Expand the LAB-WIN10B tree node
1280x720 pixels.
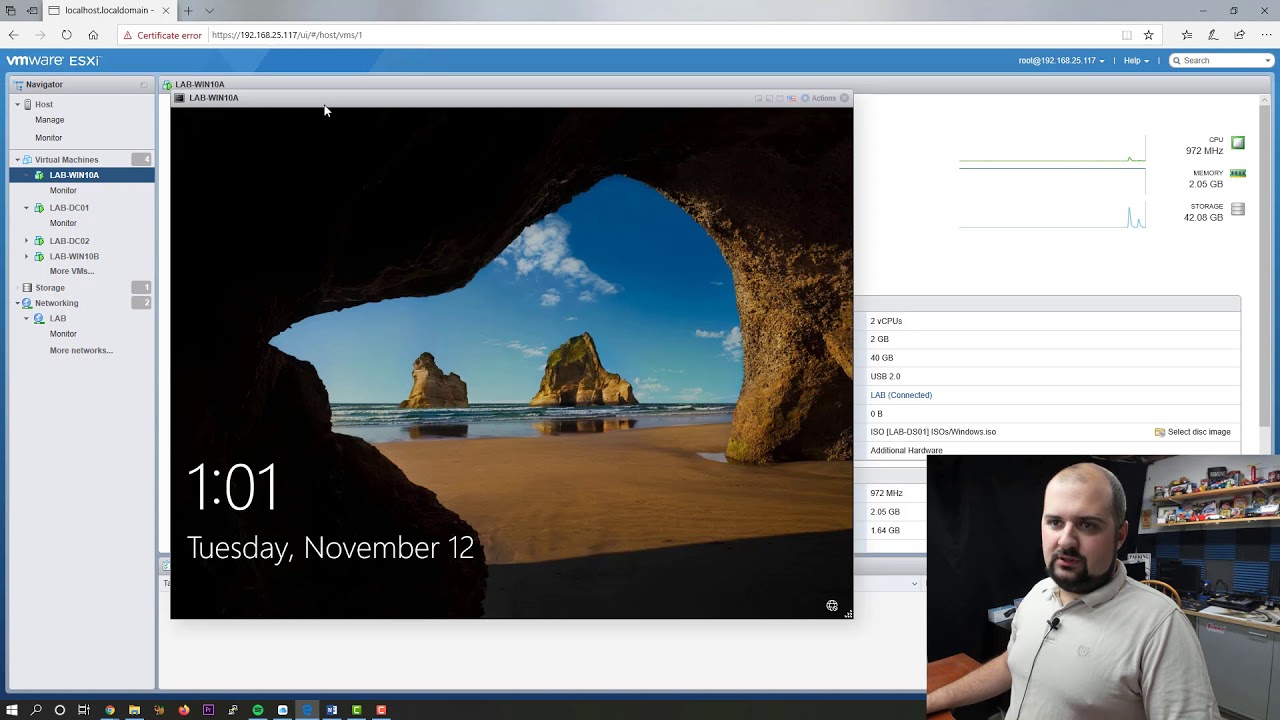(27, 257)
